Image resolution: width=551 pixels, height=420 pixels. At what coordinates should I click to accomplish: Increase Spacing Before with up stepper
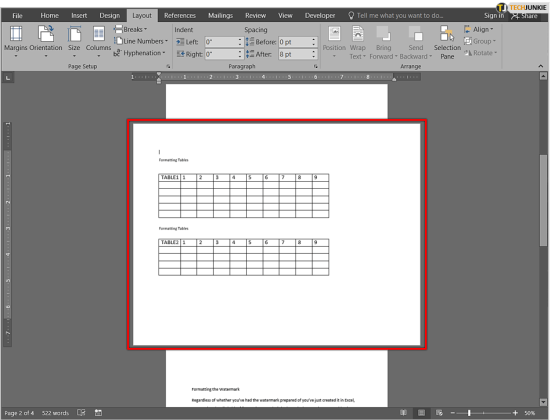click(313, 40)
